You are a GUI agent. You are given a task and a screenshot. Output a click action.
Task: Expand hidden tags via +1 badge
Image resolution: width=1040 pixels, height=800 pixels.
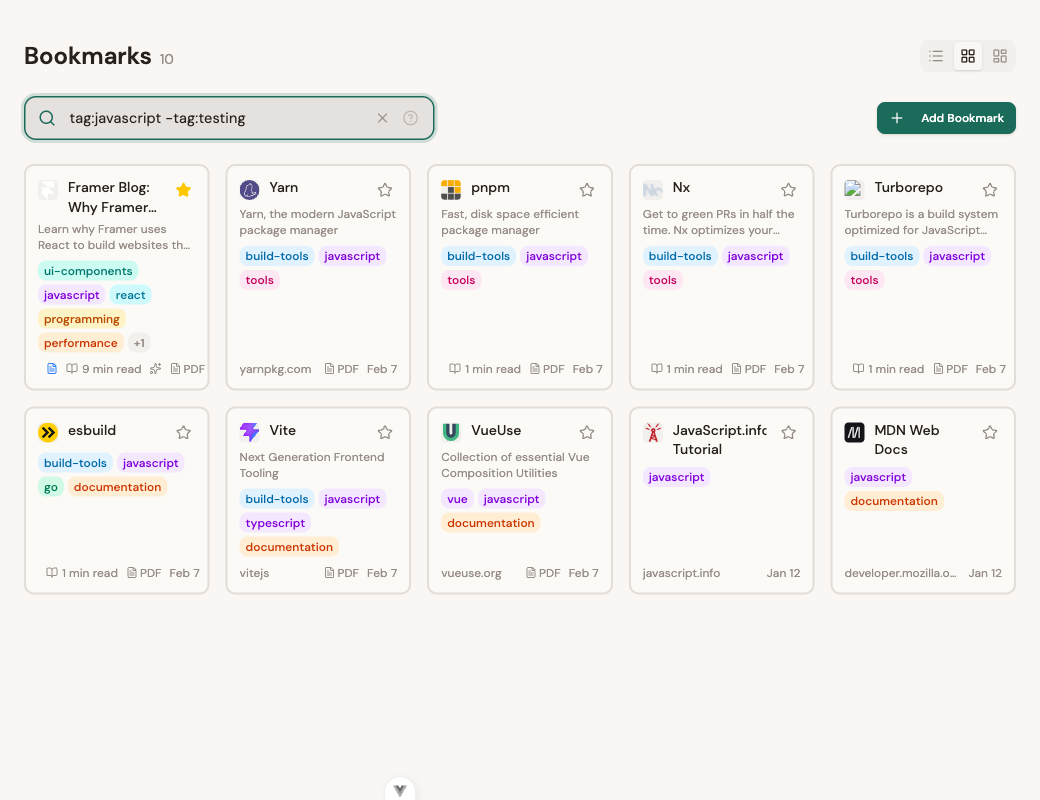139,343
